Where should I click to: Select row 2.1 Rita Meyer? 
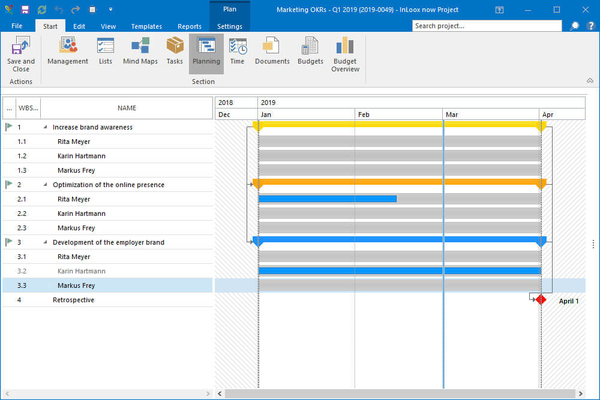coord(108,199)
